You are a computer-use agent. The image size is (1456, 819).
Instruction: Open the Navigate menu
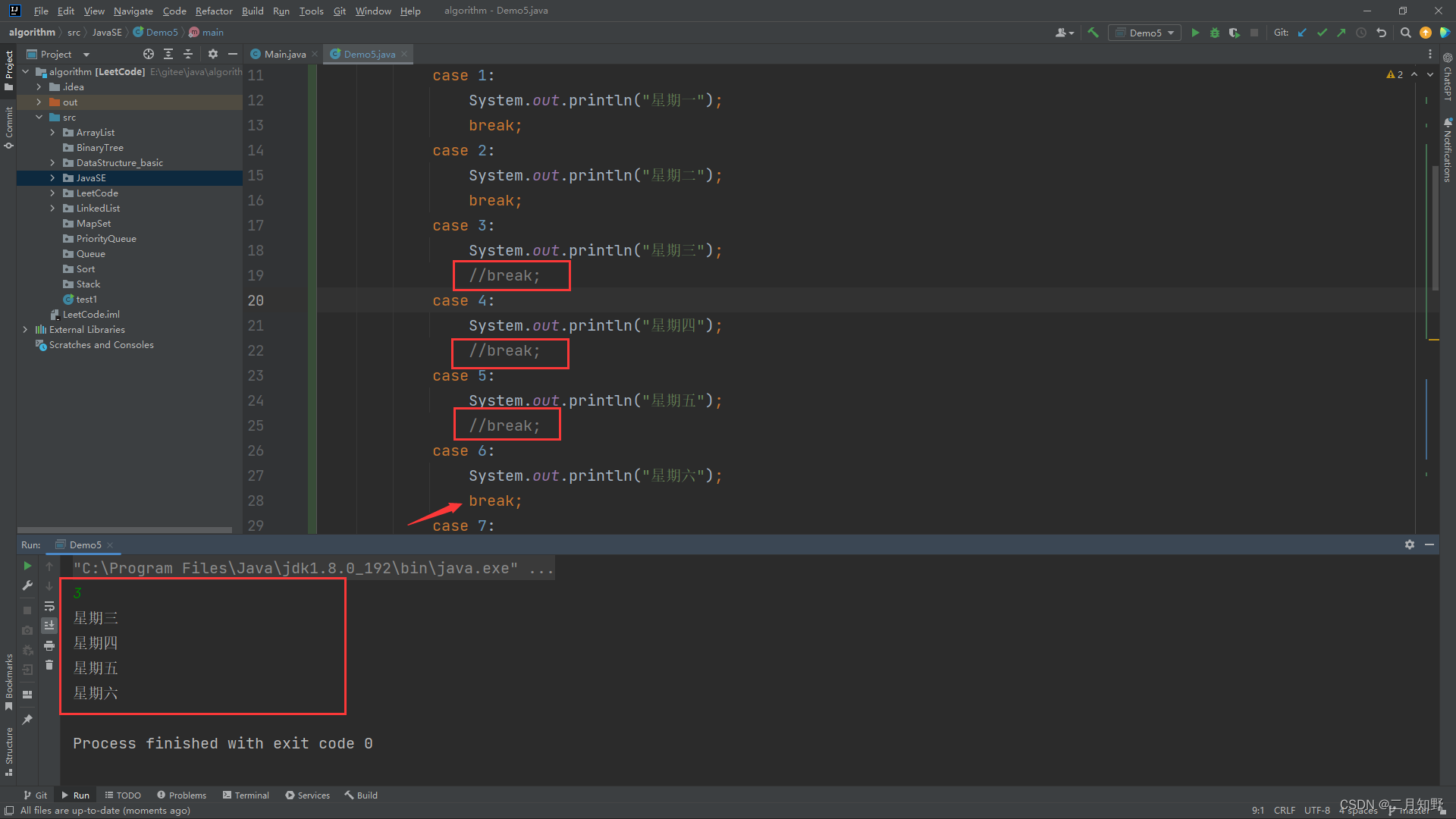pyautogui.click(x=133, y=11)
